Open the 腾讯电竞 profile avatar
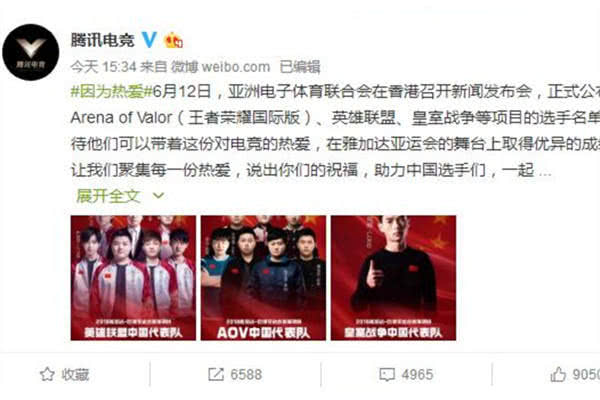600x400 pixels. [31, 52]
